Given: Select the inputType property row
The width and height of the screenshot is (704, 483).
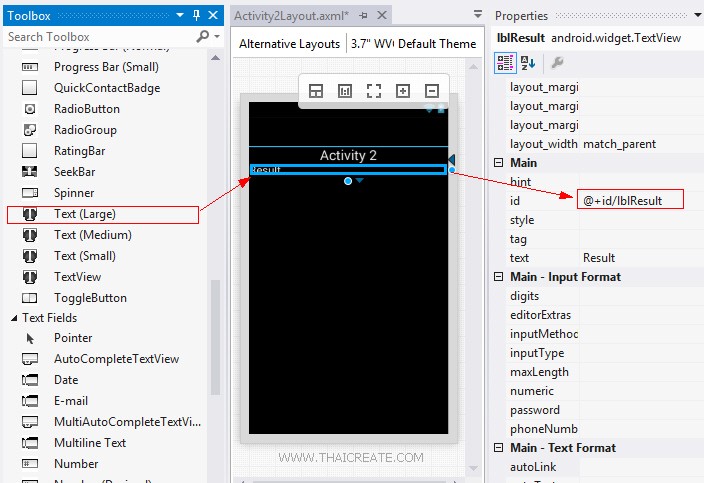Looking at the screenshot, I should coord(604,353).
